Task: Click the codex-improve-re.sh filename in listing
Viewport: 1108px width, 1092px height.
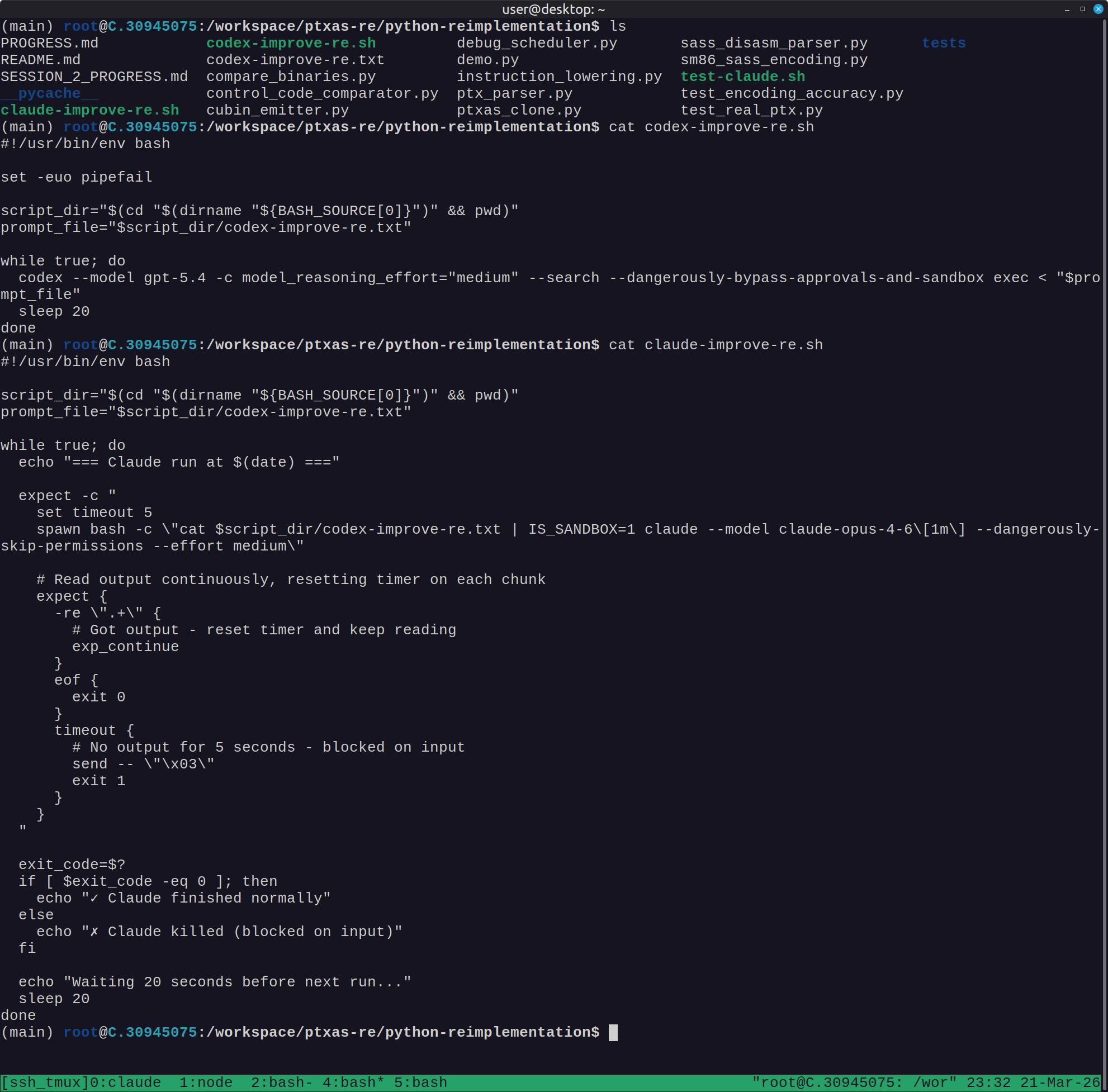Action: point(291,43)
